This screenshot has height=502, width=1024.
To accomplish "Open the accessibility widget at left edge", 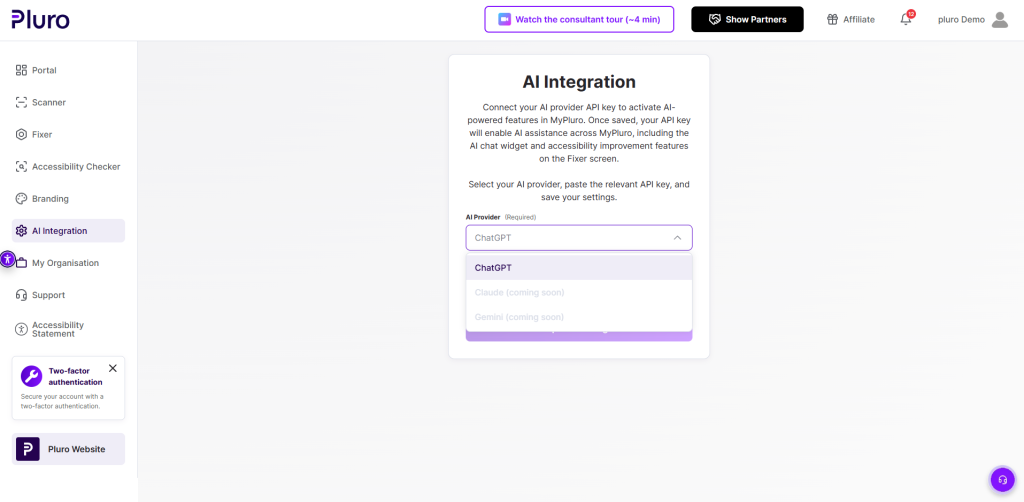I will coord(7,259).
